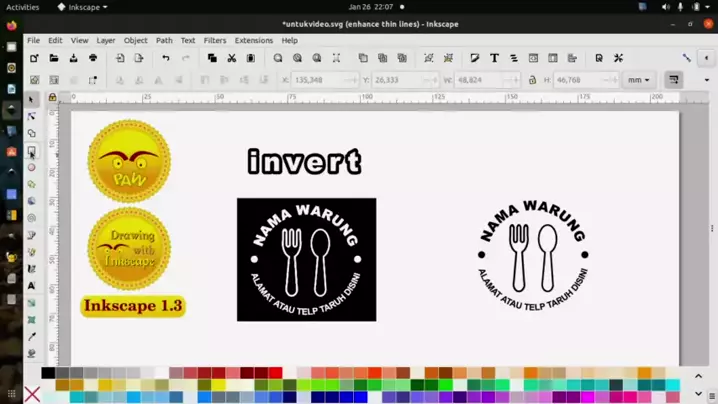Click the Undo arrow icon
Viewport: 718px width, 404px height.
pyautogui.click(x=166, y=58)
